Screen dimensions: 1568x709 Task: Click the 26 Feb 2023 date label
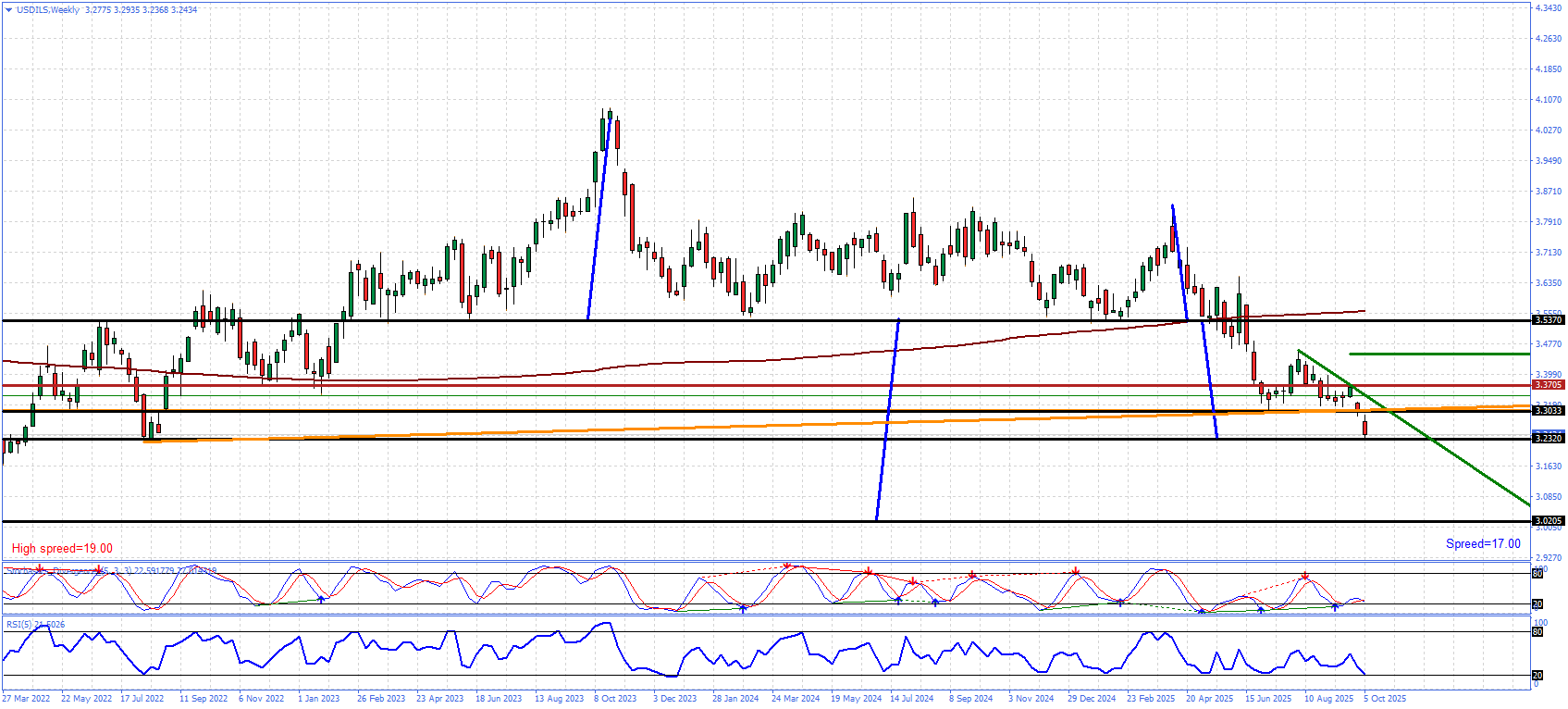(x=381, y=699)
